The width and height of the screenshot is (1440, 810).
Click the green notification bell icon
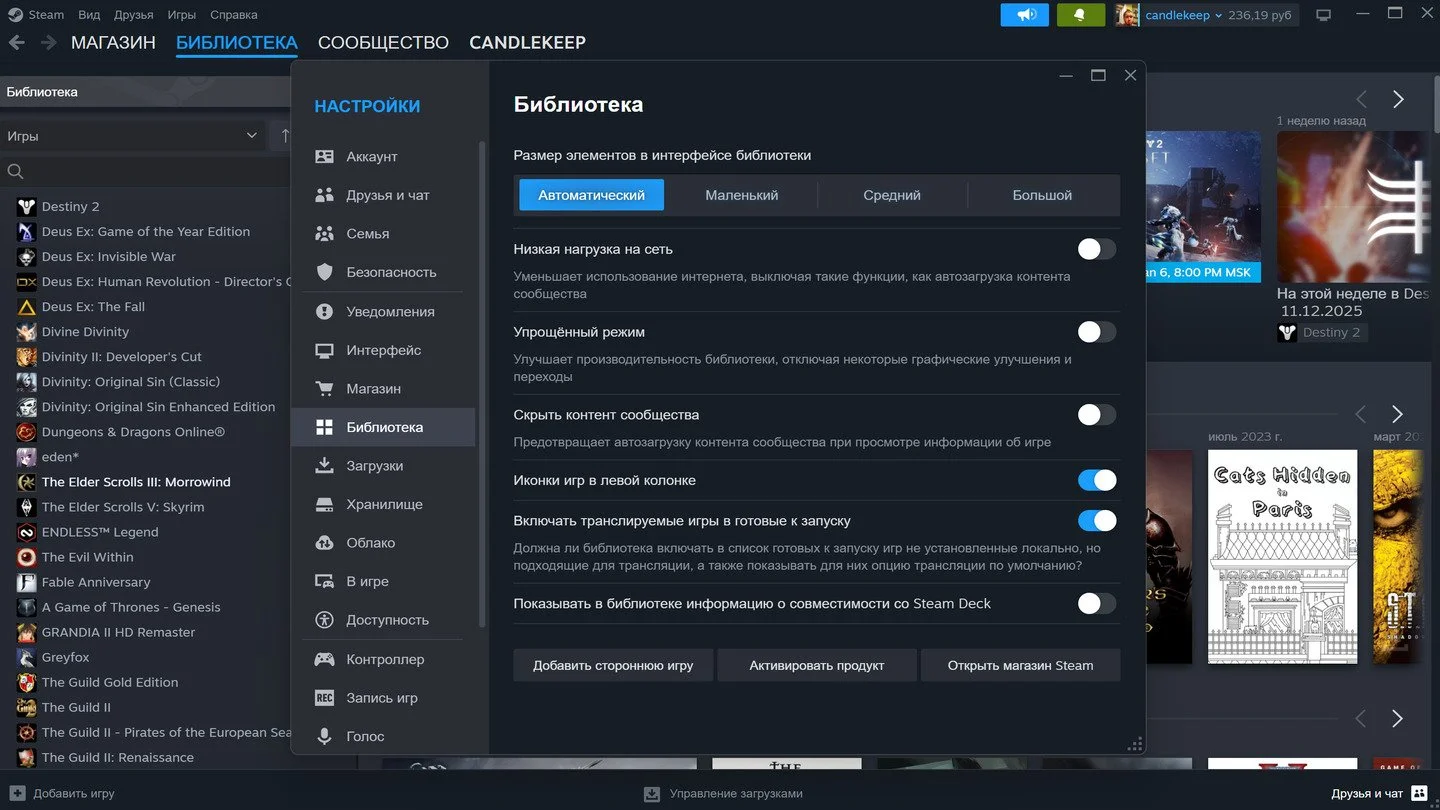click(1080, 15)
